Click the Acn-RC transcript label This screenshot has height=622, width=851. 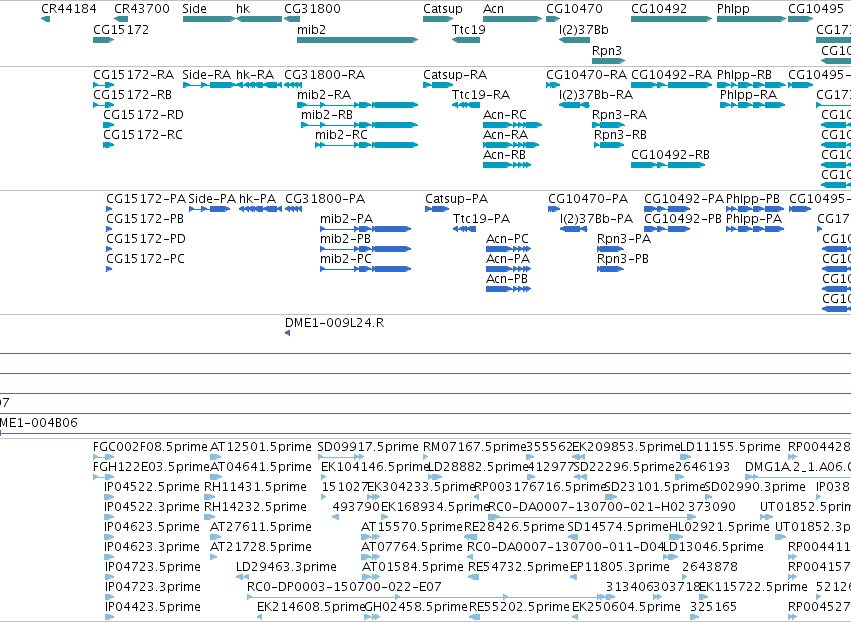[505, 115]
